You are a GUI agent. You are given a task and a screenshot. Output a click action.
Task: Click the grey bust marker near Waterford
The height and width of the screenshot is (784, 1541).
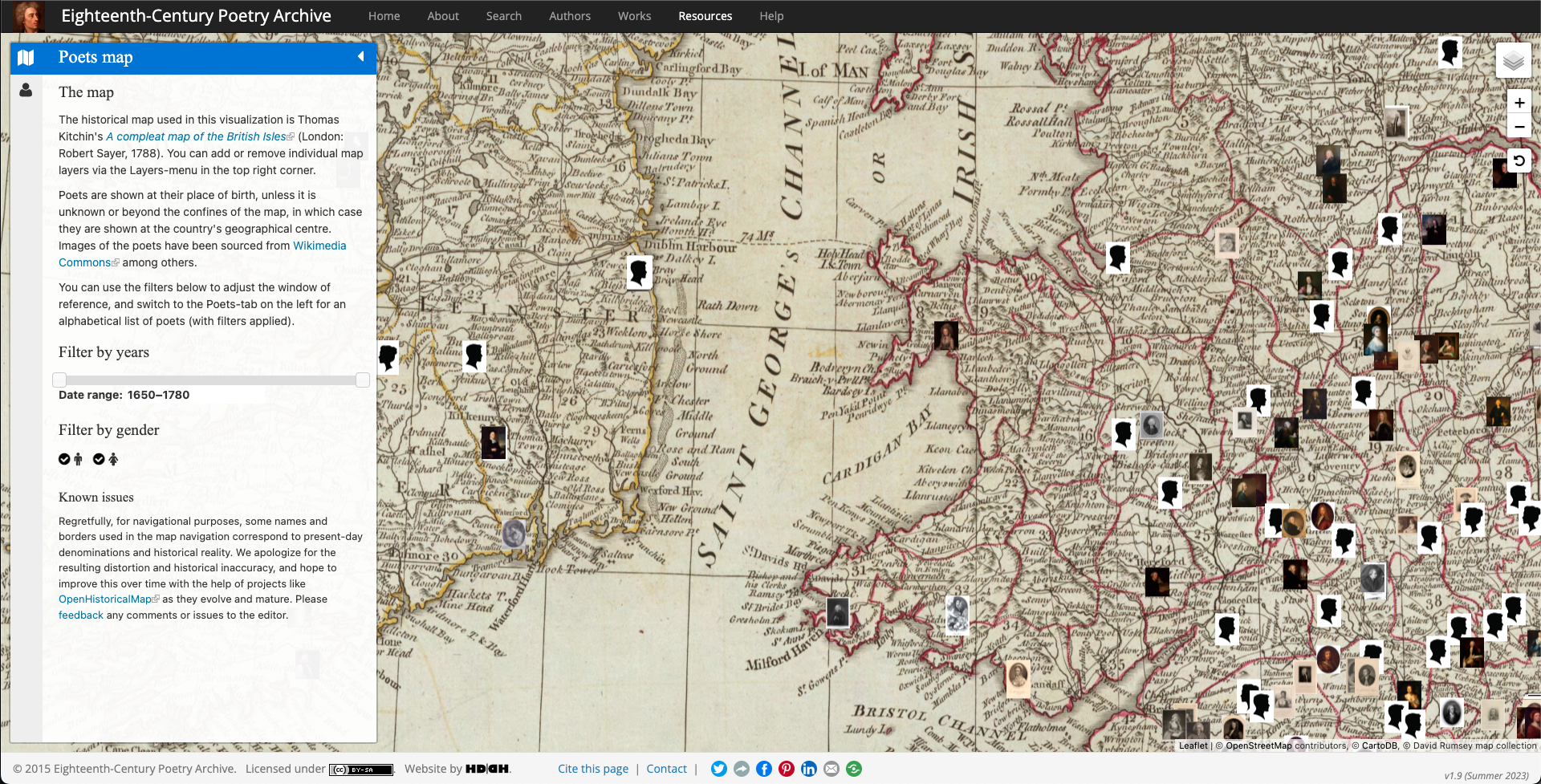point(514,534)
